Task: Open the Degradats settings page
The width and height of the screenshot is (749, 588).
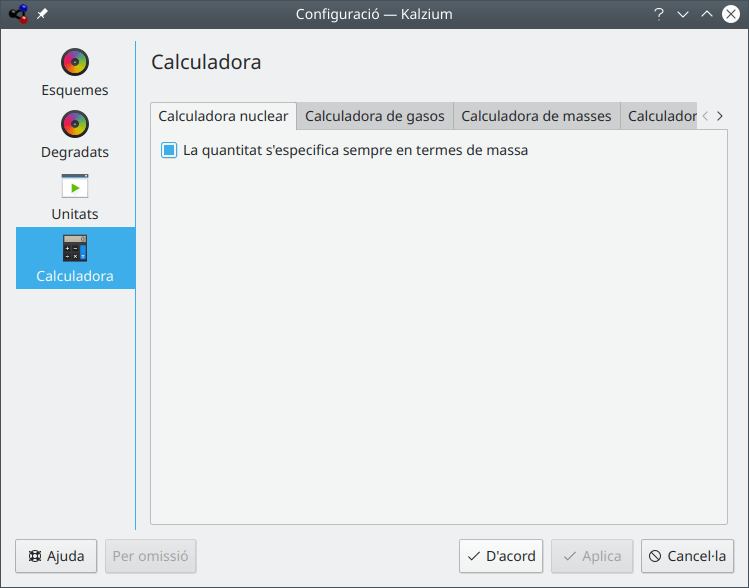Action: (x=75, y=134)
